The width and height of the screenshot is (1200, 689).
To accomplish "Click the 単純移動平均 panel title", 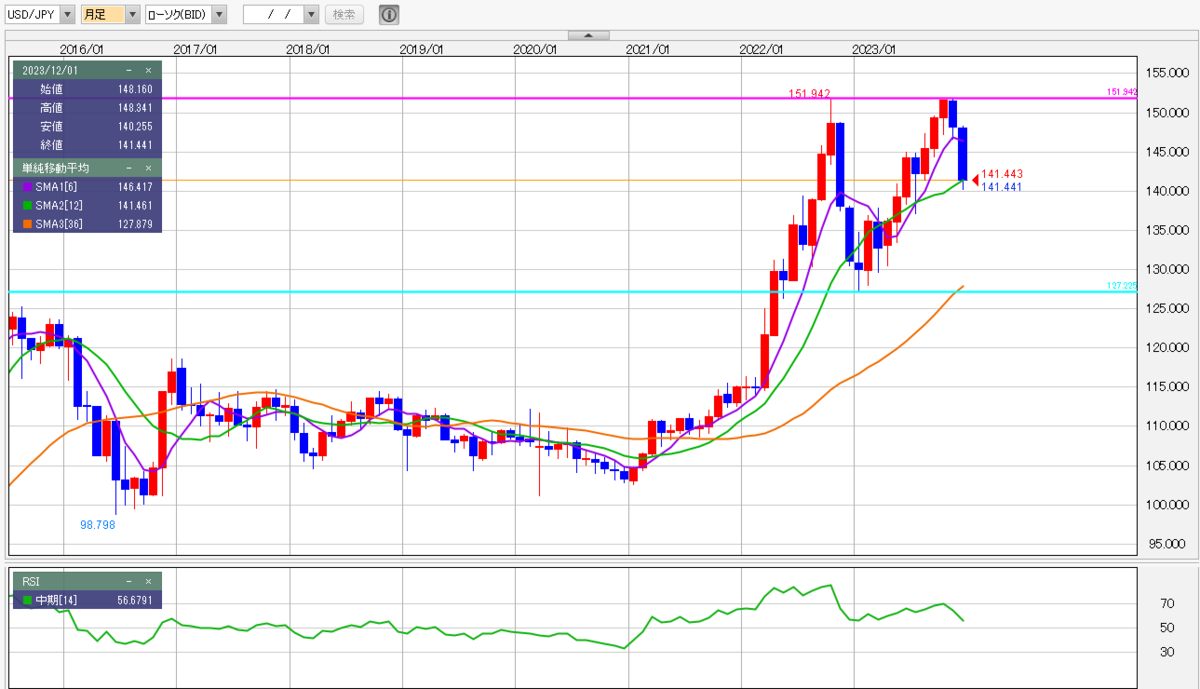I will click(x=55, y=168).
